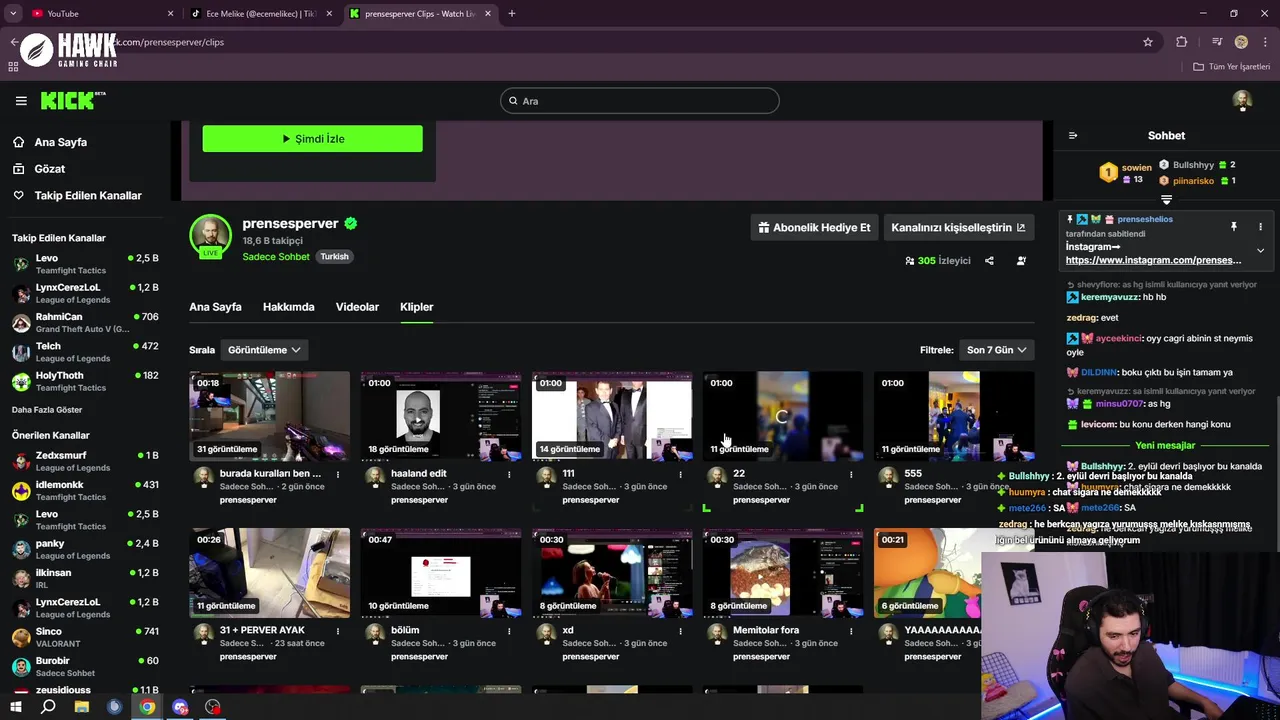
Task: Play the 555 clip thumbnail
Action: tap(954, 416)
